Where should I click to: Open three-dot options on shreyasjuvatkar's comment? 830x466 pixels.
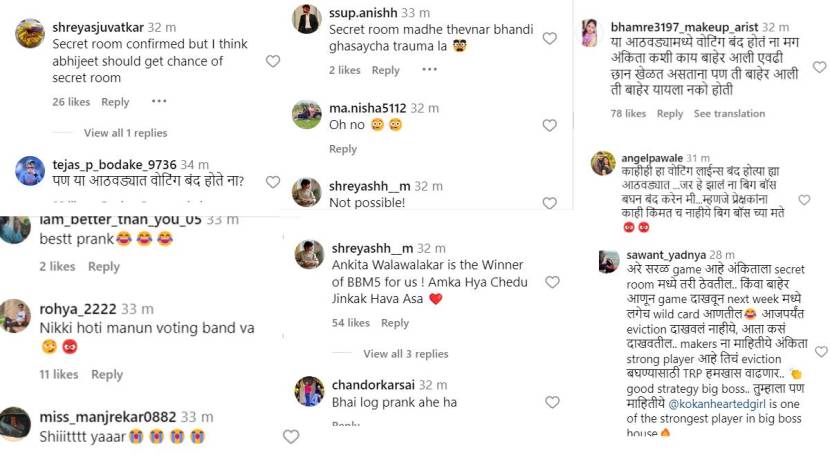(159, 102)
